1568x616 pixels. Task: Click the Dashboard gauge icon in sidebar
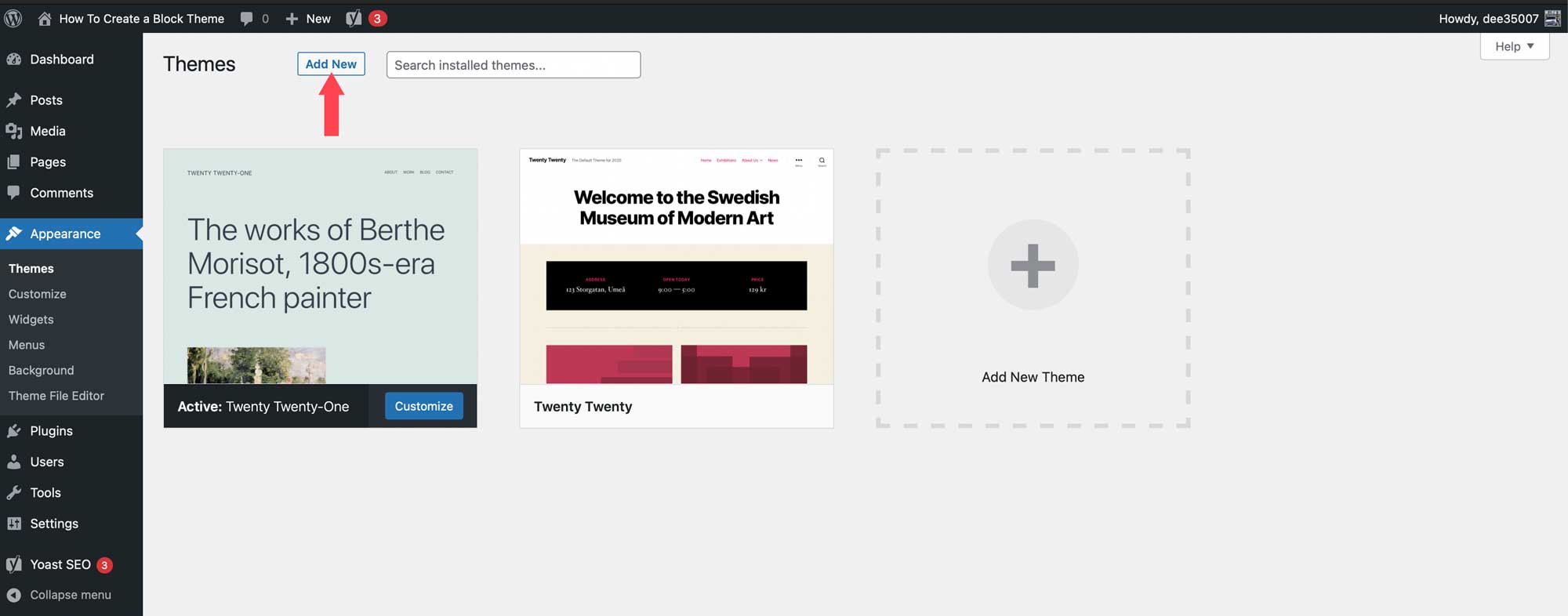[x=13, y=60]
